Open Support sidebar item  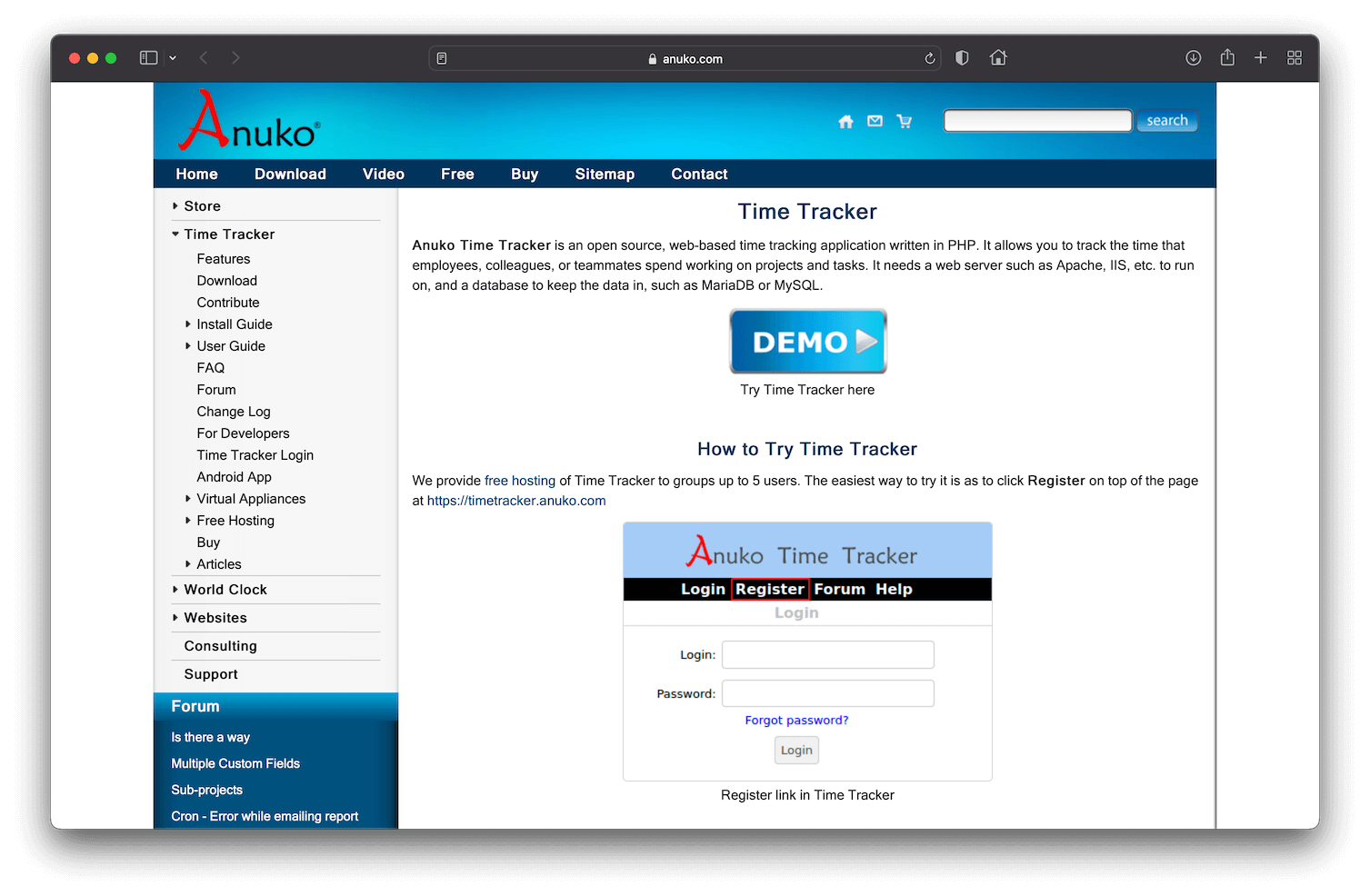click(x=211, y=674)
